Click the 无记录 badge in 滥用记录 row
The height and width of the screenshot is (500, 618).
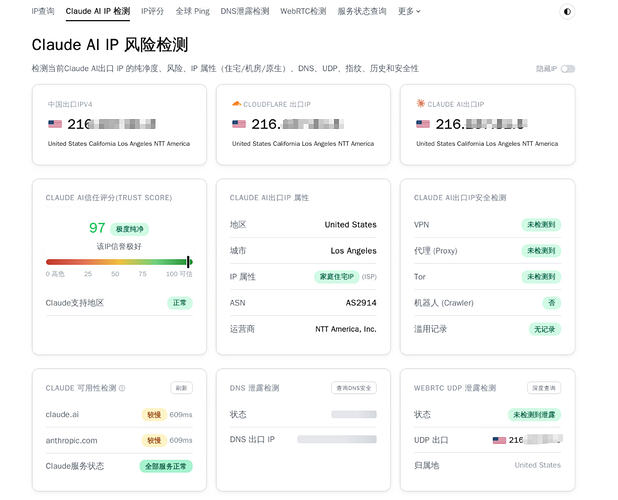pyautogui.click(x=544, y=329)
